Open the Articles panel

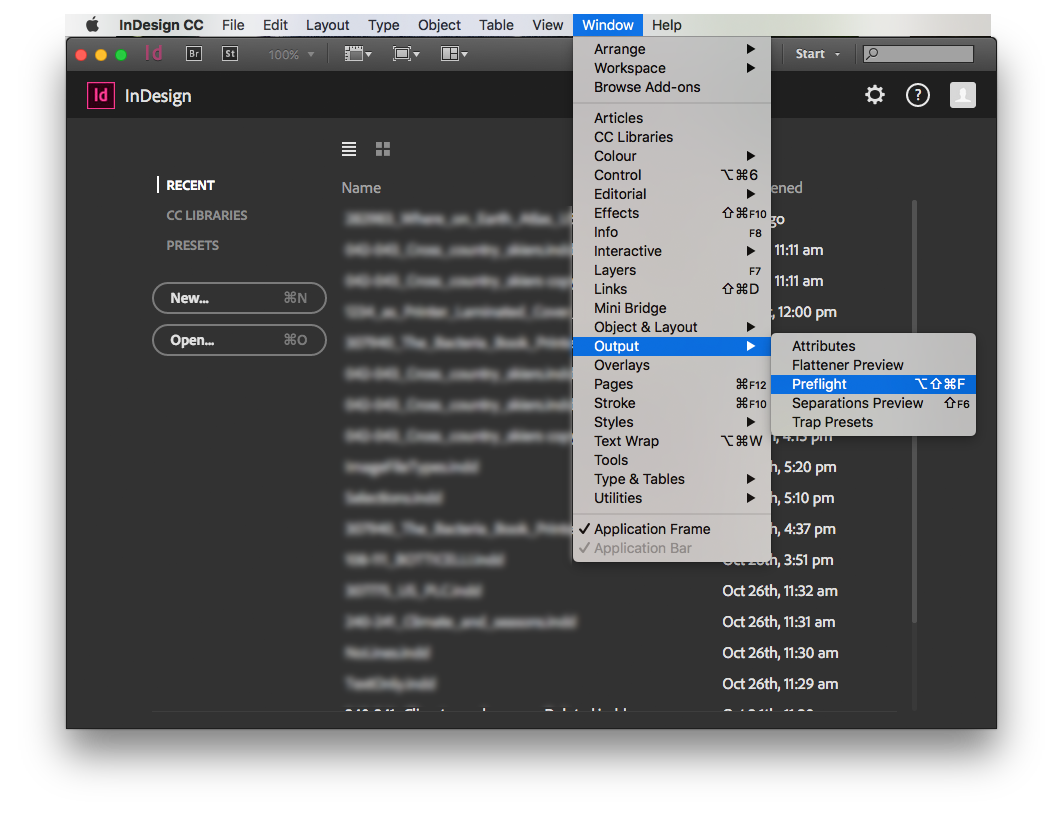672,118
